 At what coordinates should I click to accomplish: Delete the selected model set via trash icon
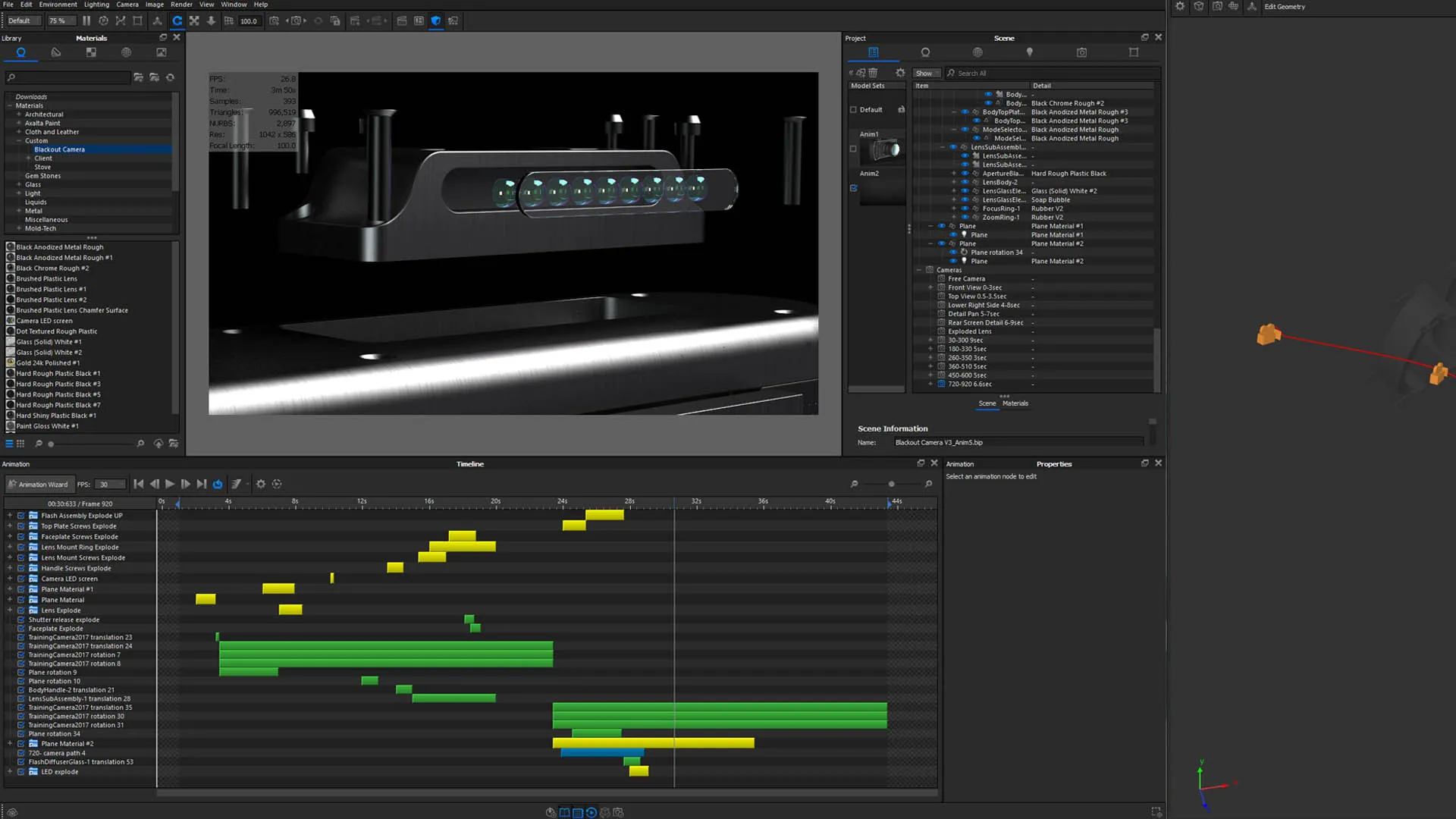click(873, 73)
